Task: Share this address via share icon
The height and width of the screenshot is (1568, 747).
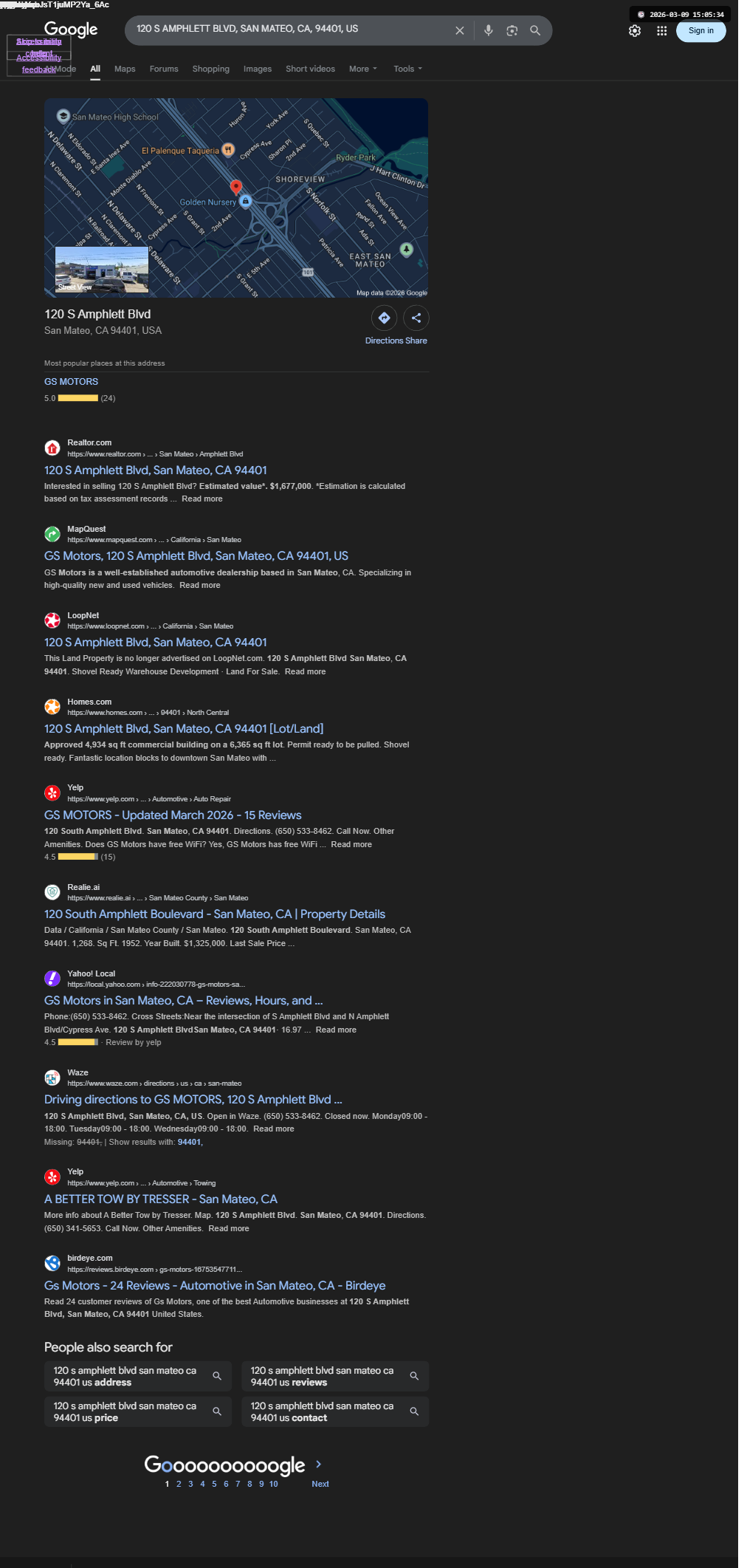Action: pyautogui.click(x=416, y=318)
